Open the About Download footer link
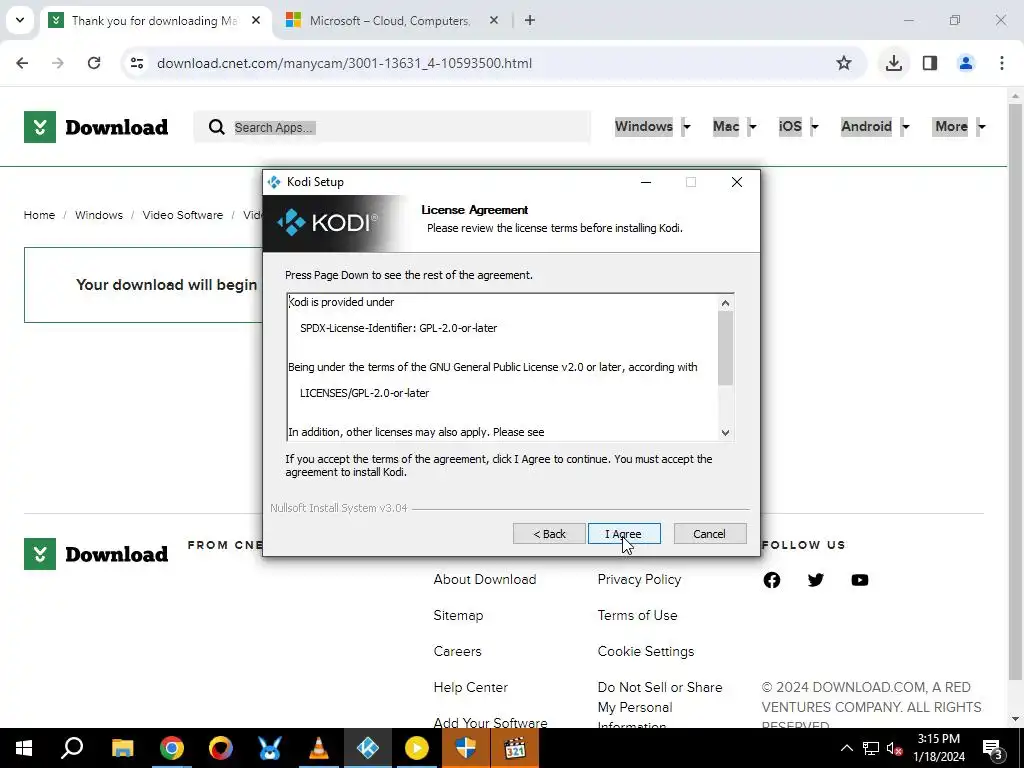 point(485,579)
